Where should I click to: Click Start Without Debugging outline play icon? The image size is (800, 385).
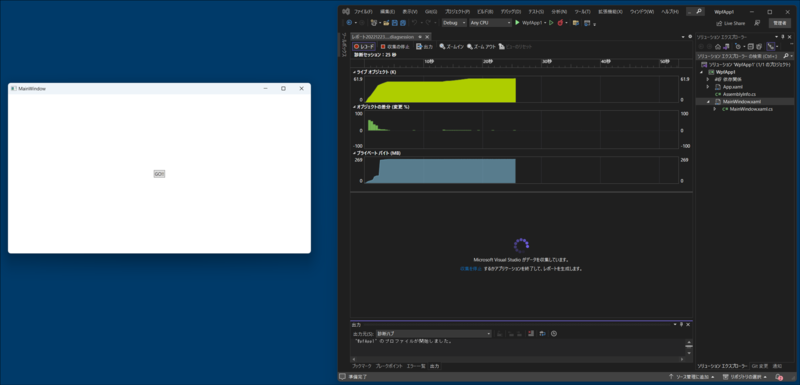[x=551, y=23]
